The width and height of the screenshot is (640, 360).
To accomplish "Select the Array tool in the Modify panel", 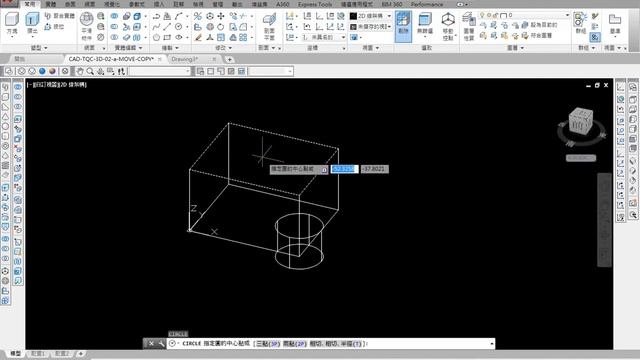I will pos(244,37).
